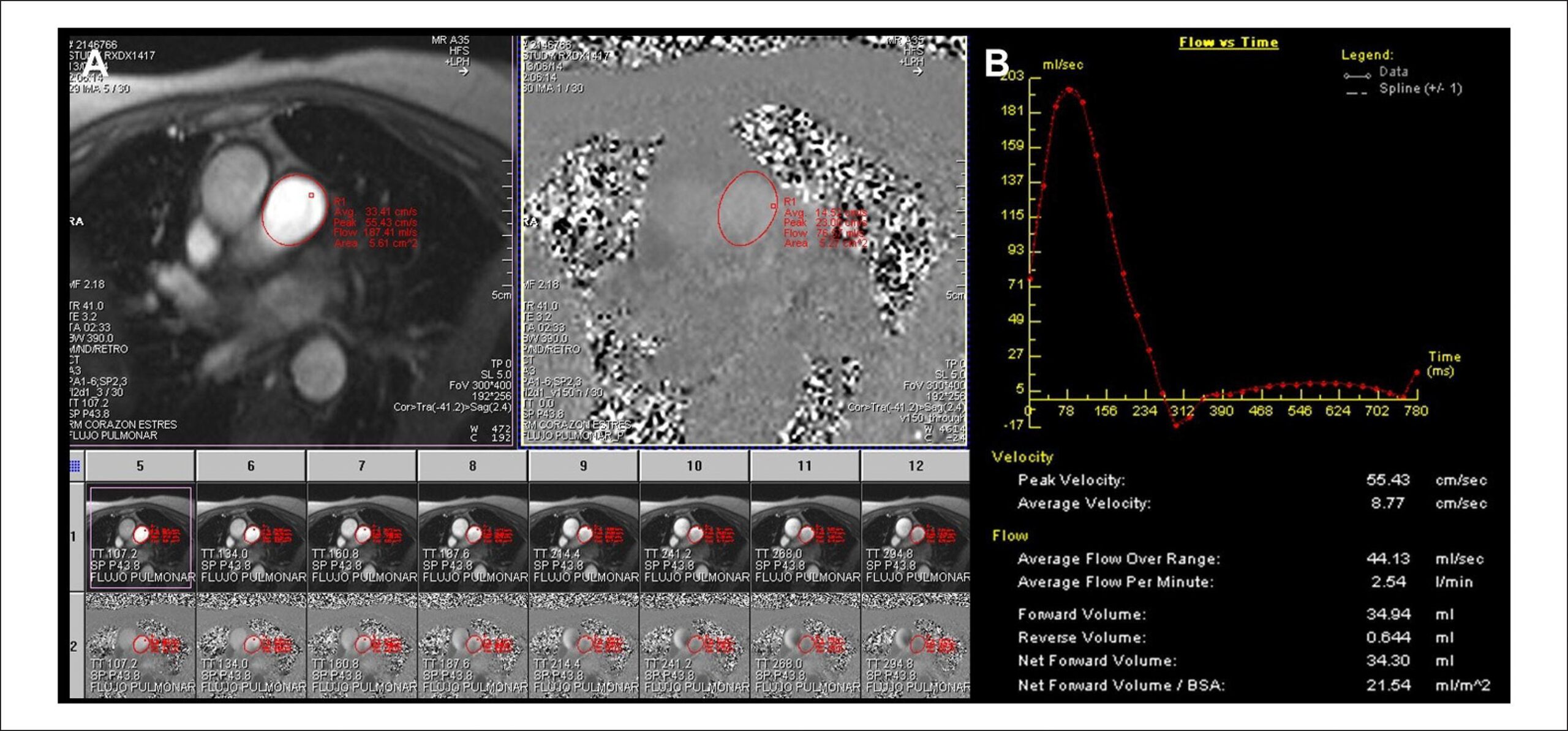Open phase thumbnail TT 268.0 in row 2

click(805, 646)
